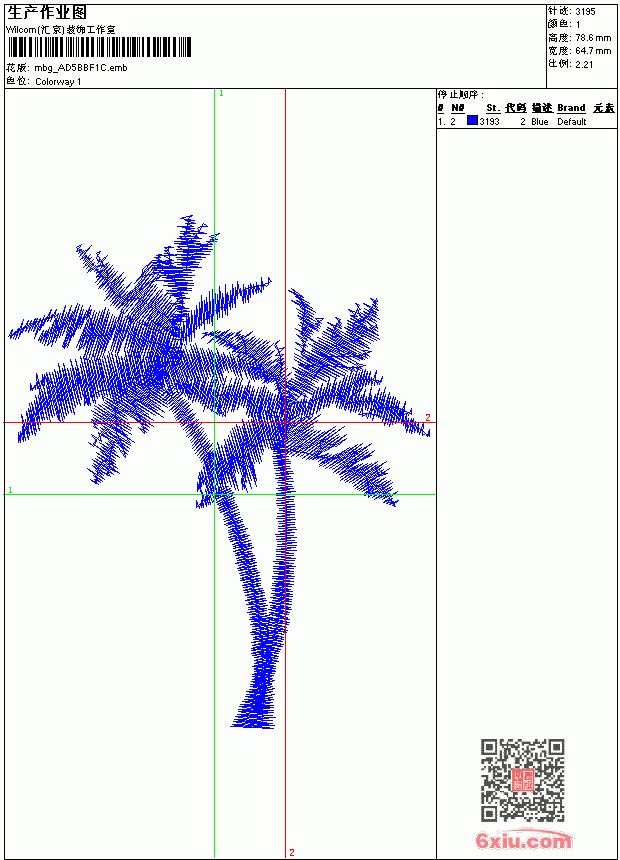Image resolution: width=620 pixels, height=860 pixels.
Task: Click the blue thread color swatch
Action: point(472,121)
